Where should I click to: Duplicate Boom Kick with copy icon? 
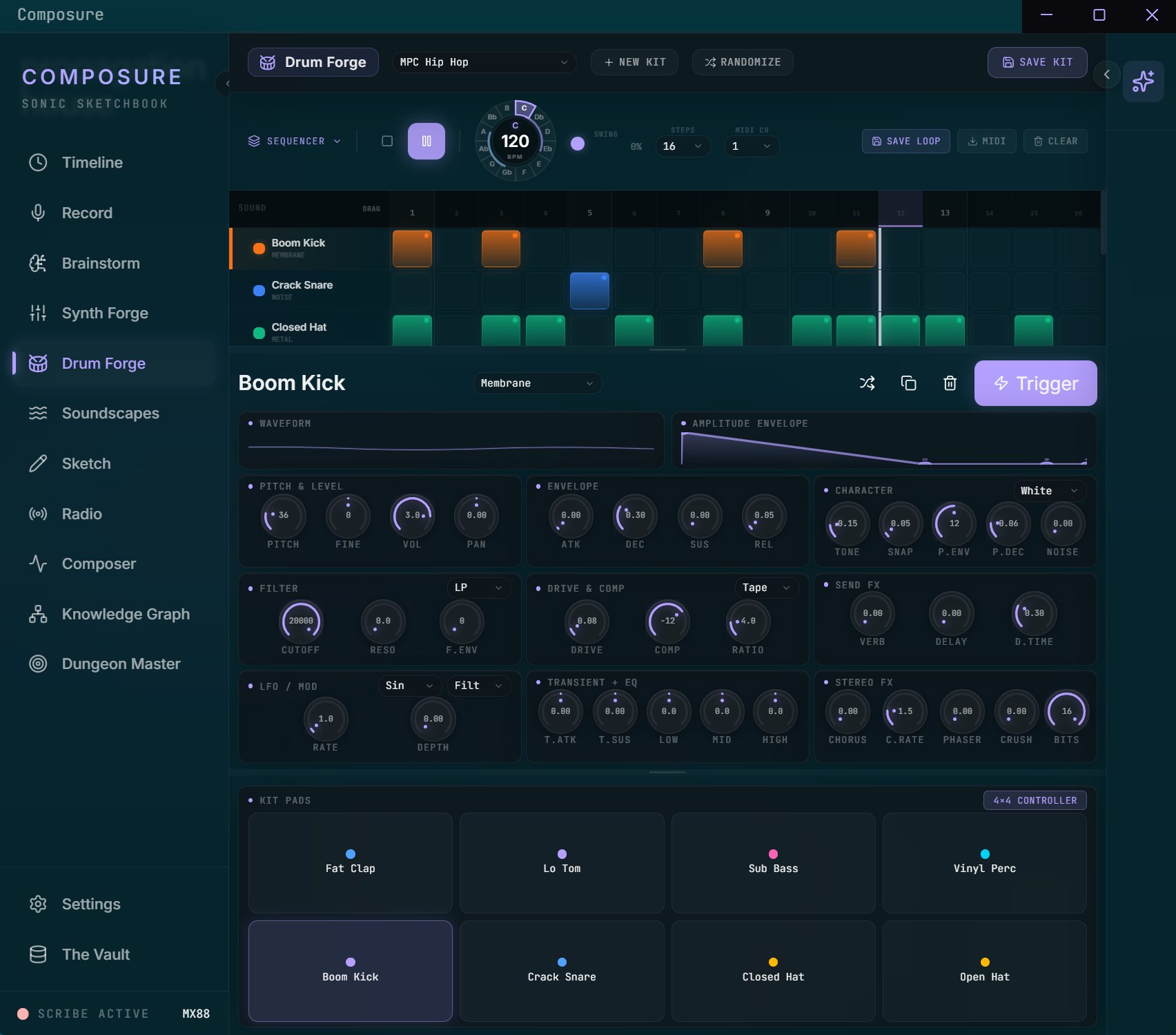[909, 383]
